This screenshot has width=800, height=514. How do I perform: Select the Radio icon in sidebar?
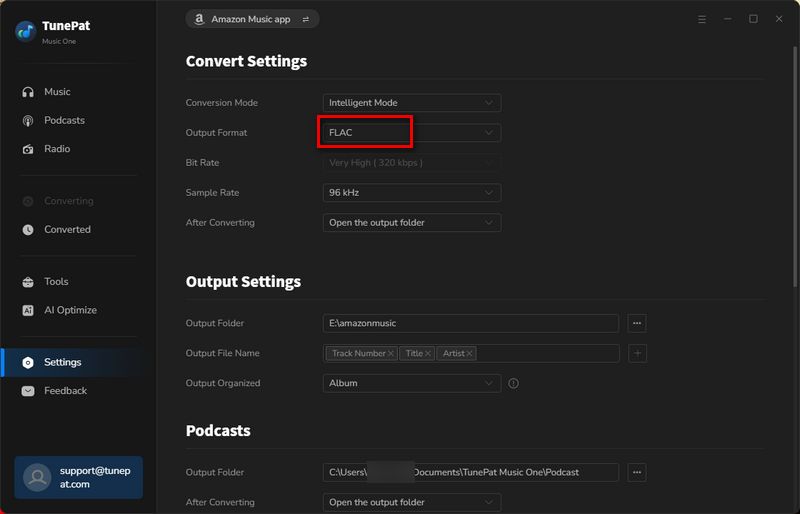28,149
